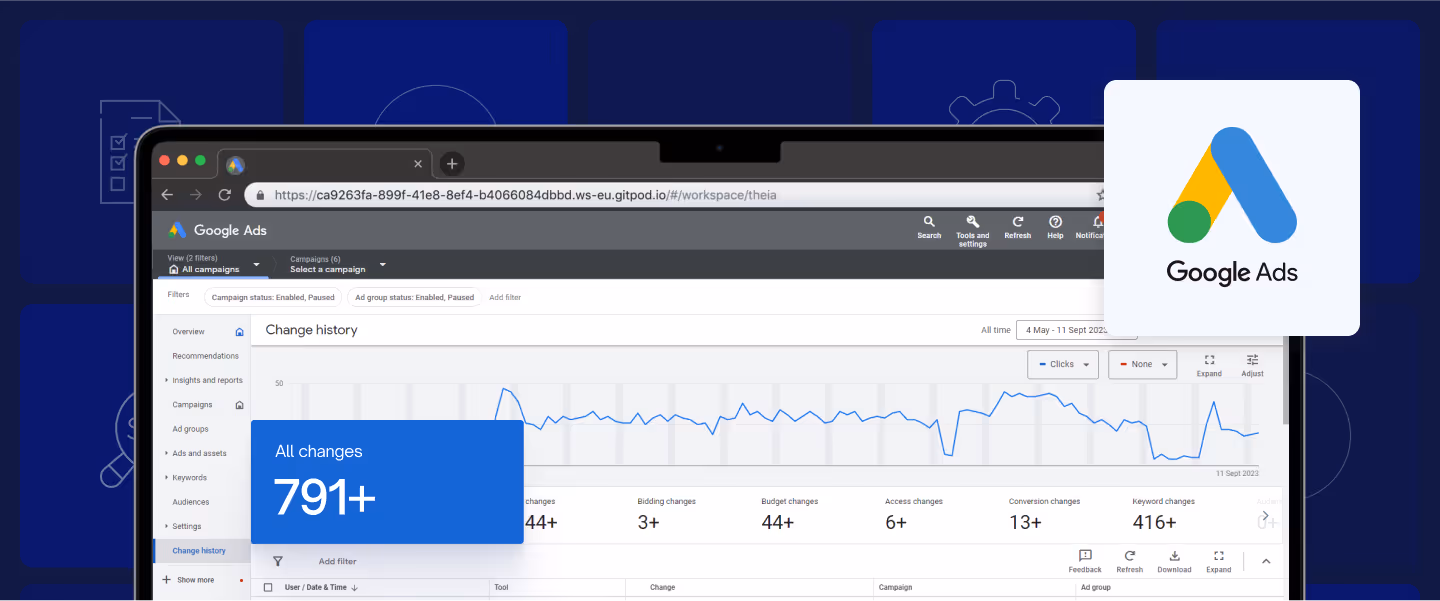The image size is (1440, 601).
Task: Click the Google Ads logo in header
Action: click(x=218, y=230)
